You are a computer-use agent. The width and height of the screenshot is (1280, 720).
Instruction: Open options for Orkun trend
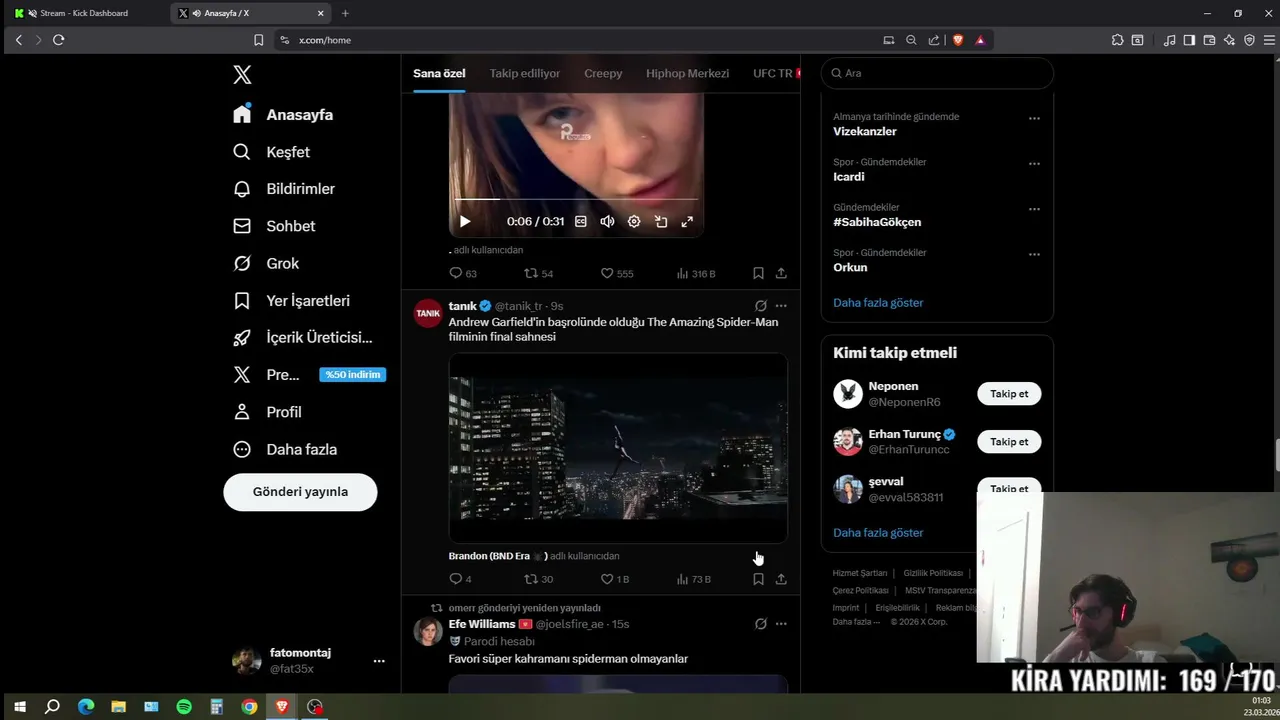pos(1034,254)
